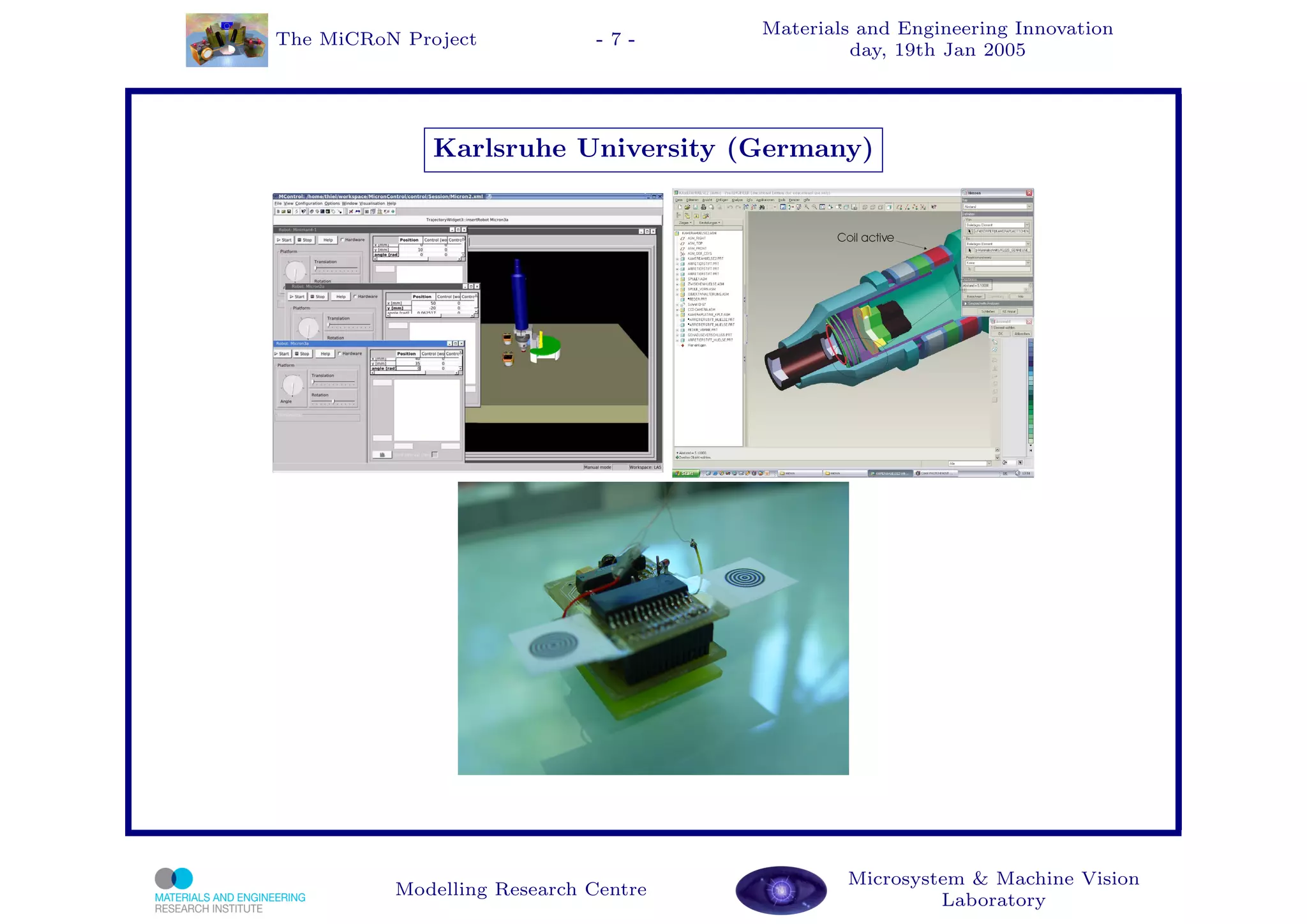The width and height of the screenshot is (1307, 924).
Task: Click the Corel PHOTO-PAINT taskbar button
Action: (936, 473)
